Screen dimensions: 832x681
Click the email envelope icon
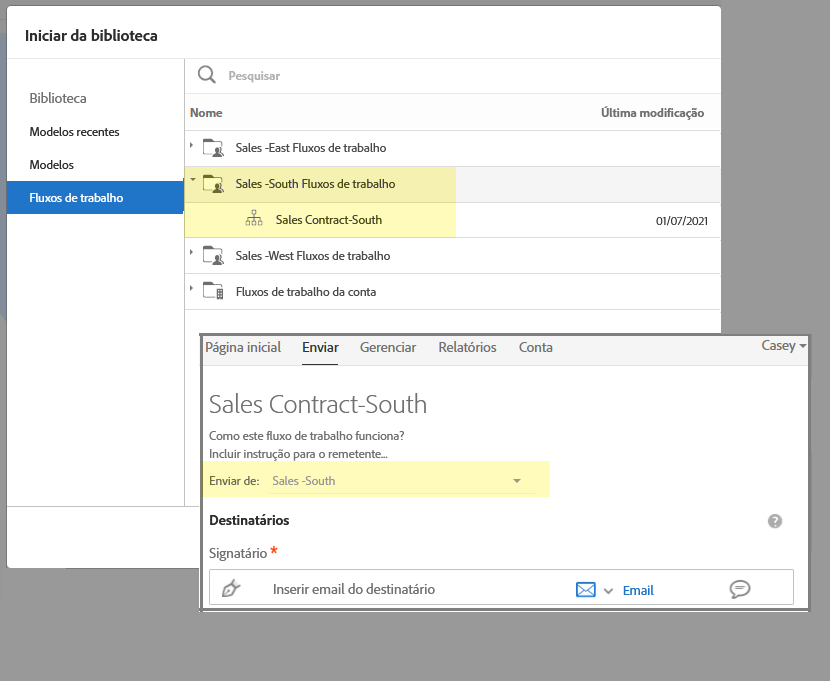[586, 590]
